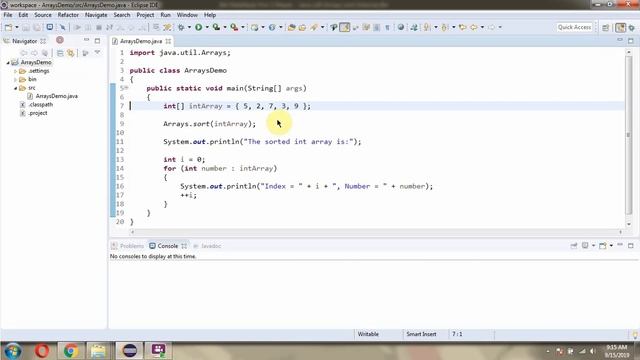Click the New Java Package toolbar icon
640x360 pixels.
[255, 27]
